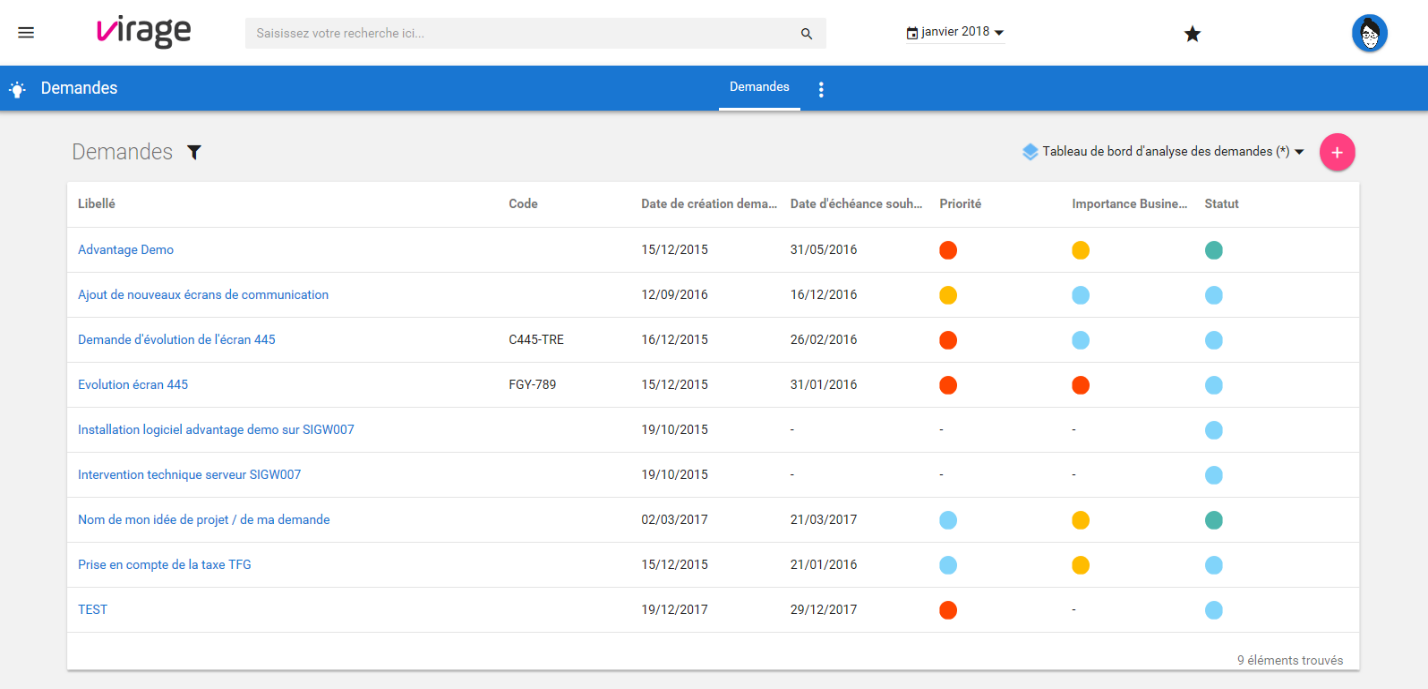The width and height of the screenshot is (1428, 689).
Task: Create a new demande with the pink plus button
Action: pyautogui.click(x=1337, y=152)
